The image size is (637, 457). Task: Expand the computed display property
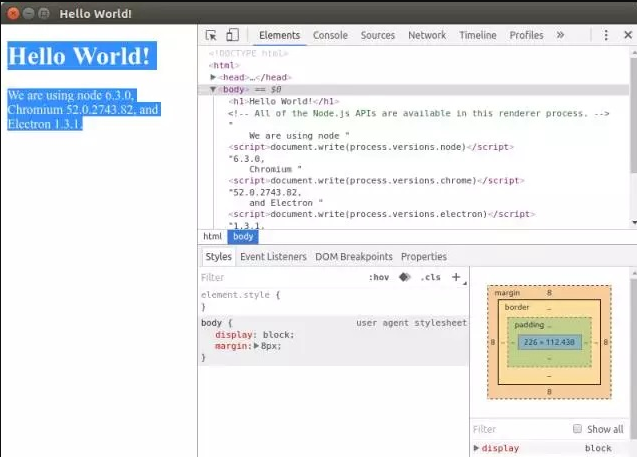point(476,448)
